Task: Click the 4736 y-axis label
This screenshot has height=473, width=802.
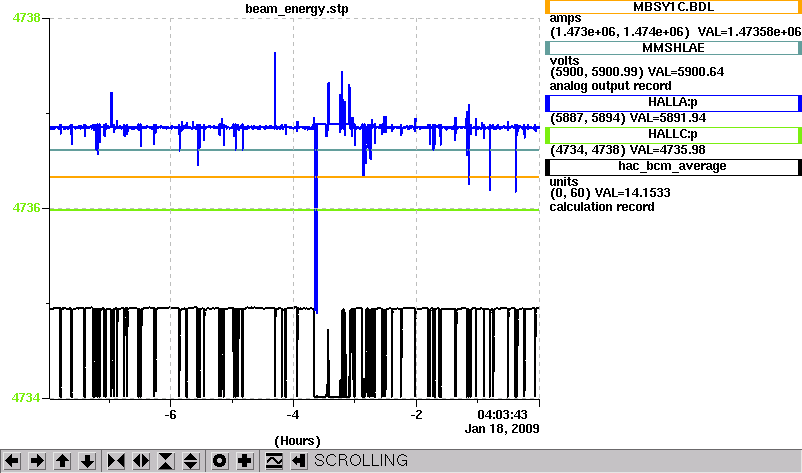Action: (27, 208)
